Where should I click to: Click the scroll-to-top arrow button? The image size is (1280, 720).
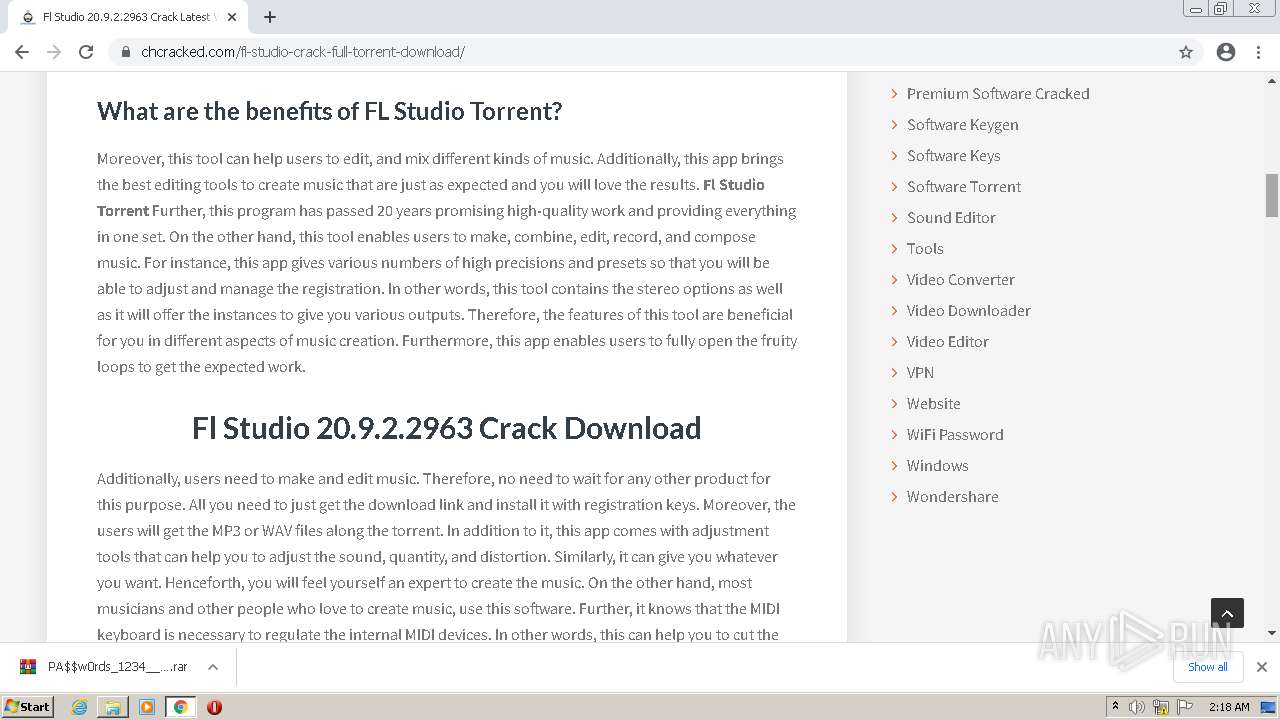(1227, 614)
